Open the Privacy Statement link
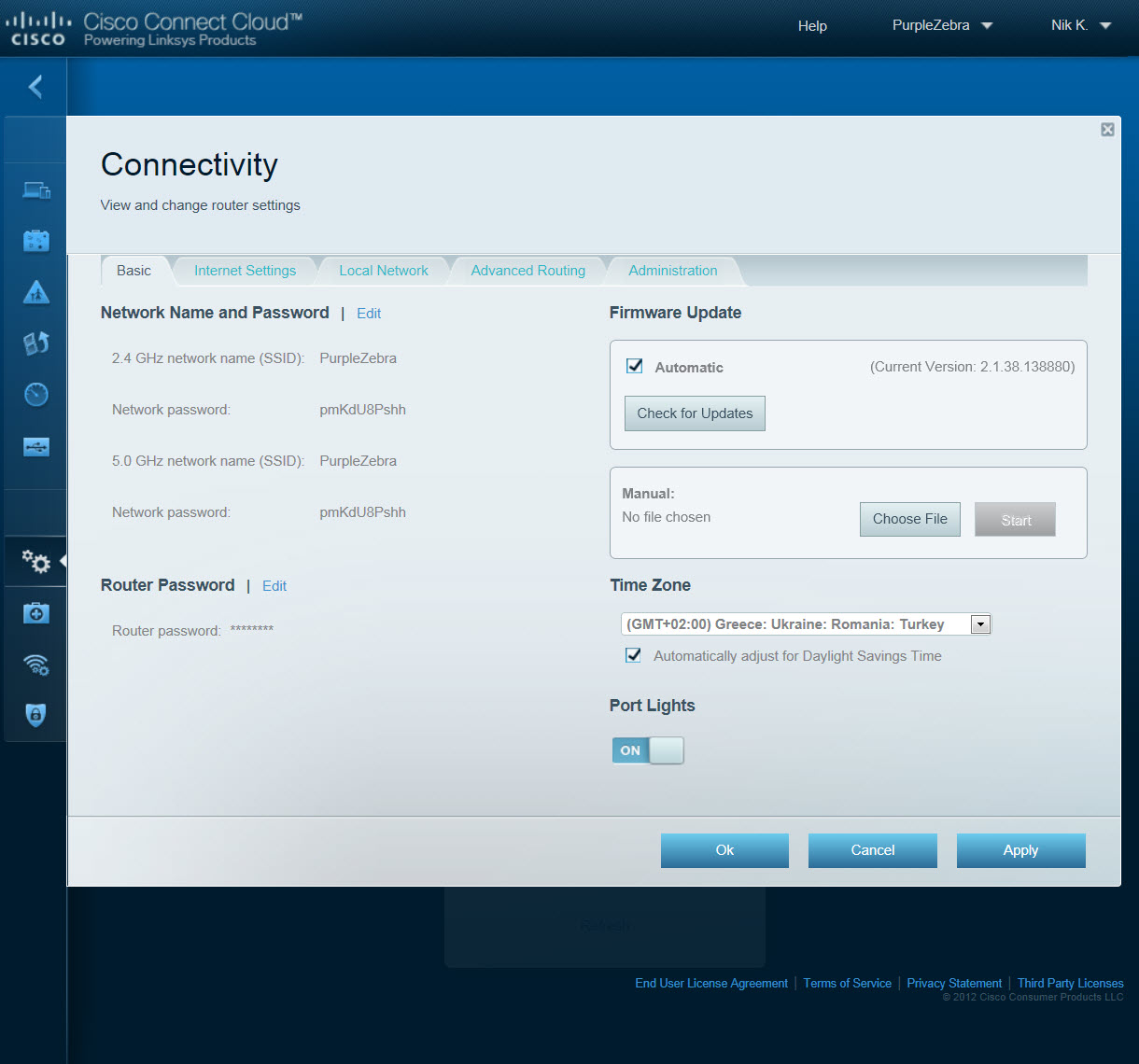This screenshot has height=1064, width=1139. (954, 983)
